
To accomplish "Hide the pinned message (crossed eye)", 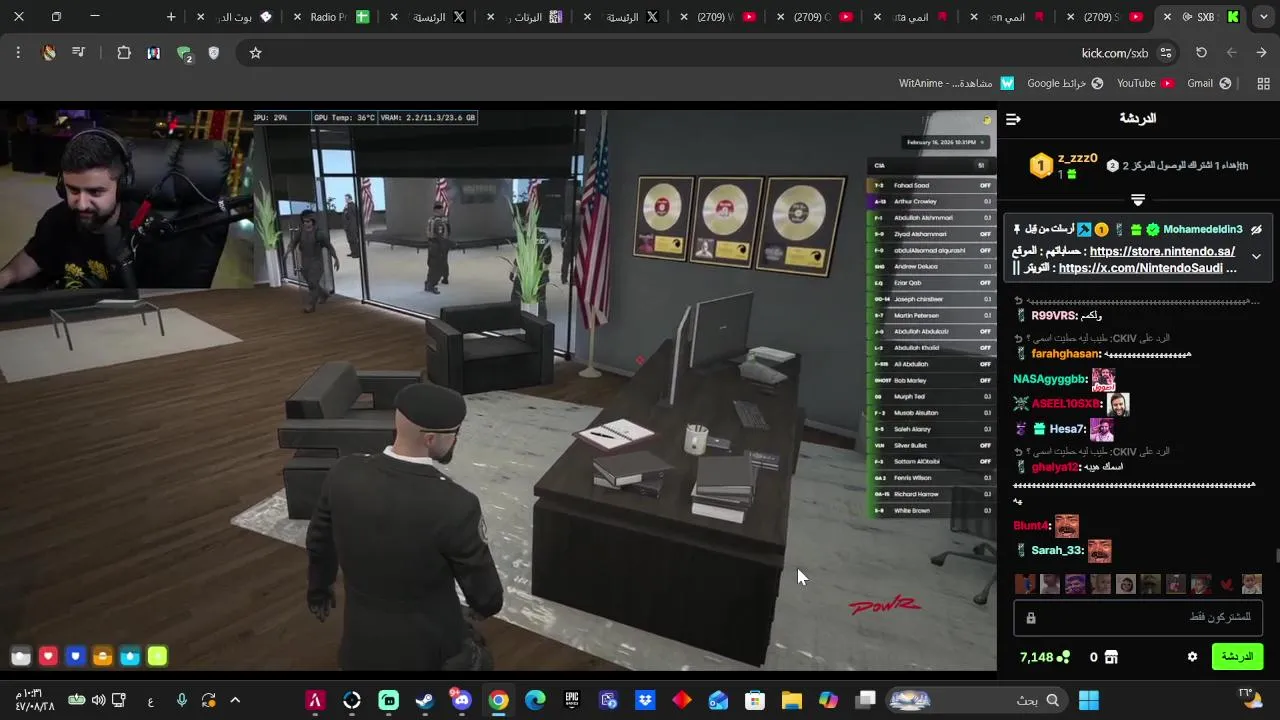I will [x=1256, y=229].
